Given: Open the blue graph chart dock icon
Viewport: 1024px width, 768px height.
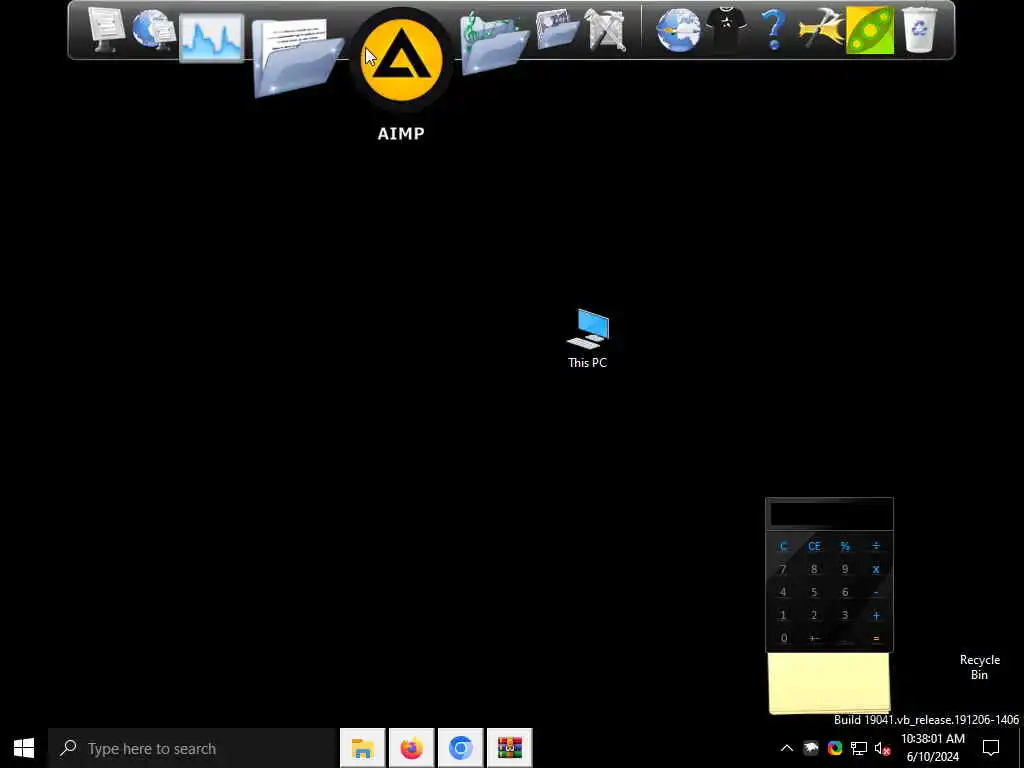Looking at the screenshot, I should pos(212,38).
